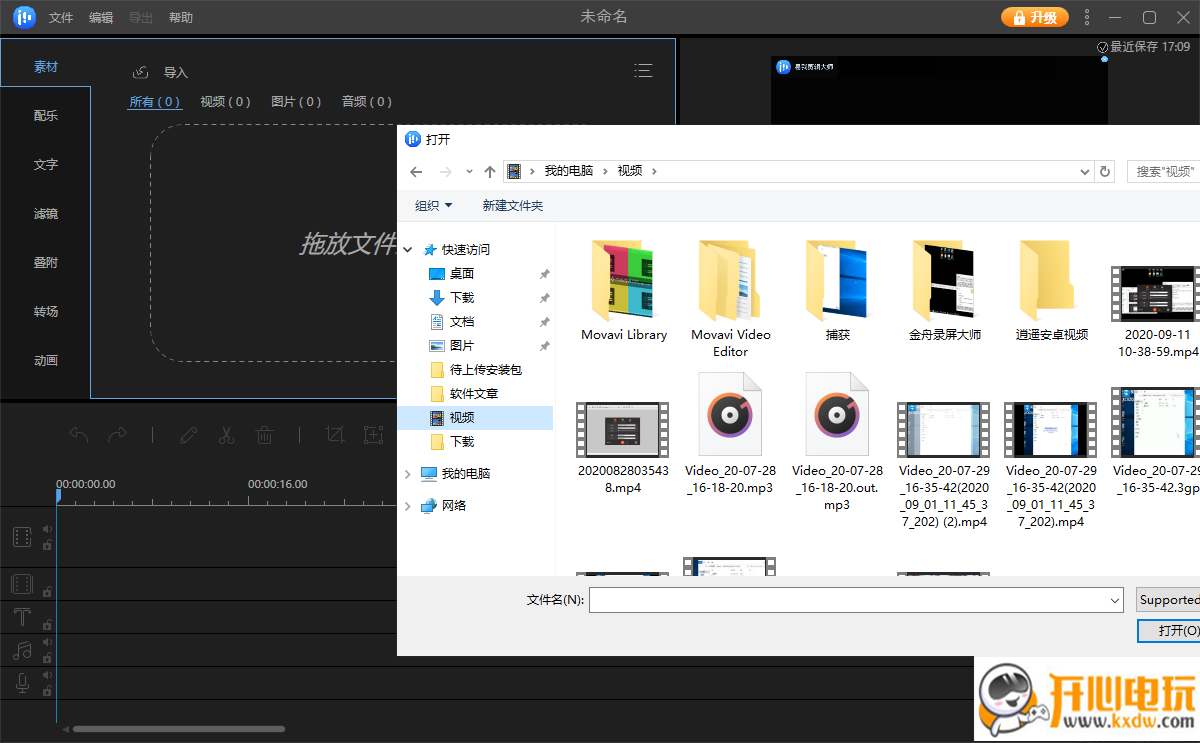
Task: Click the Undo arrow icon
Action: pyautogui.click(x=79, y=435)
